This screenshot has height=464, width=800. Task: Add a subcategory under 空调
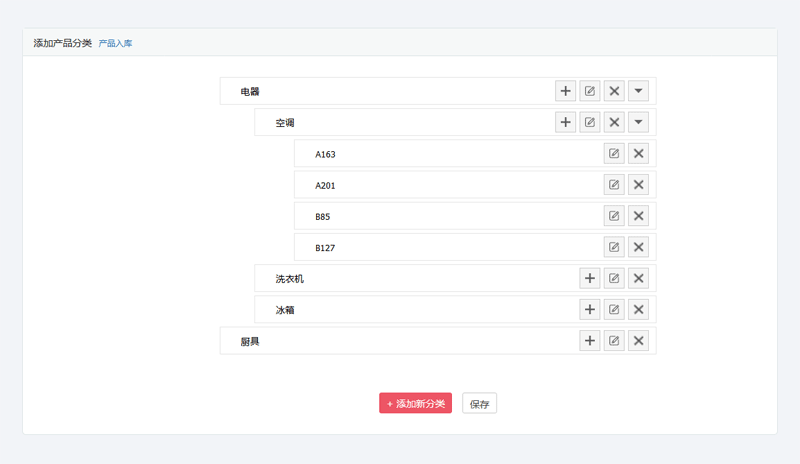click(x=566, y=122)
